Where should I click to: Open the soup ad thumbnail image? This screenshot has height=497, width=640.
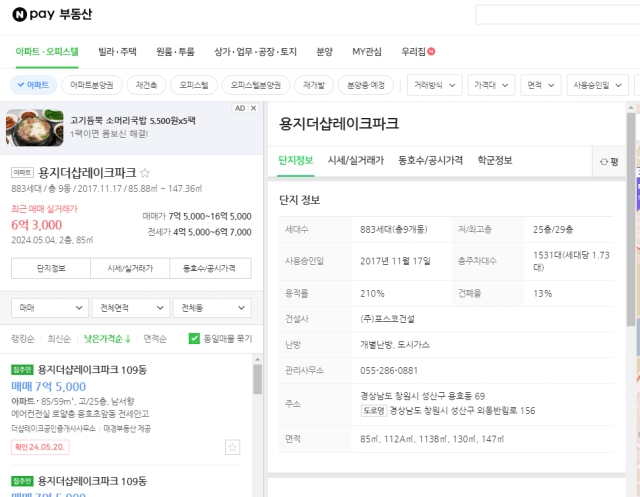[35, 128]
